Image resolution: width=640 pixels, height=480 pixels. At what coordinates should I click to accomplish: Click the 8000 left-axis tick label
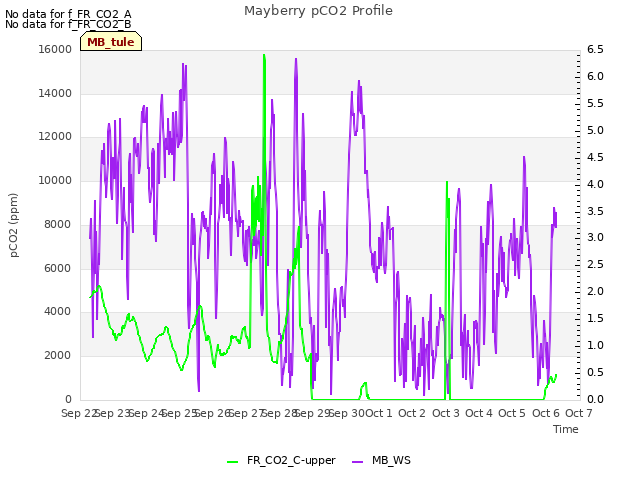(58, 224)
